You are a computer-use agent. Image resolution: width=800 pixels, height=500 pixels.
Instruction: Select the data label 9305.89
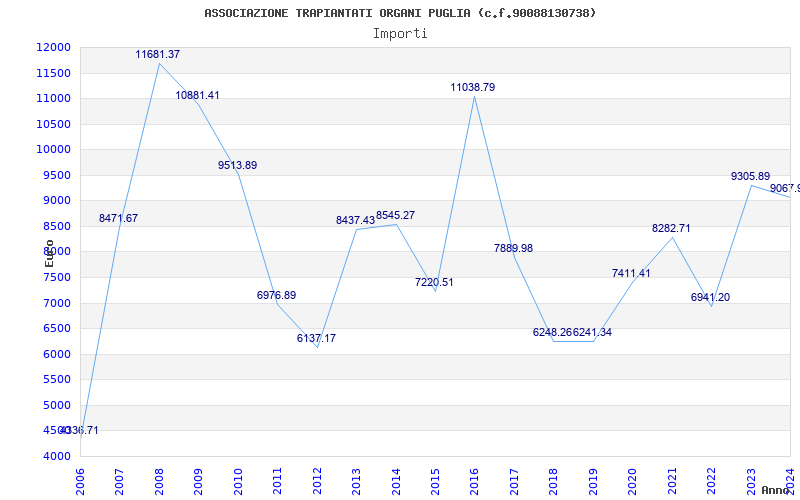coord(751,177)
